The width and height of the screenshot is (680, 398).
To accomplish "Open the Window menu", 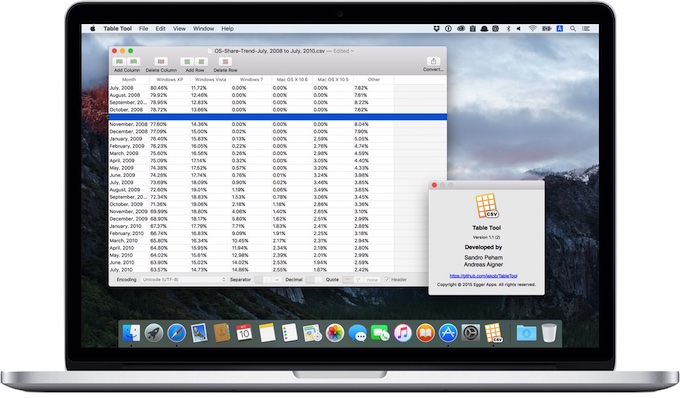I will pyautogui.click(x=203, y=29).
